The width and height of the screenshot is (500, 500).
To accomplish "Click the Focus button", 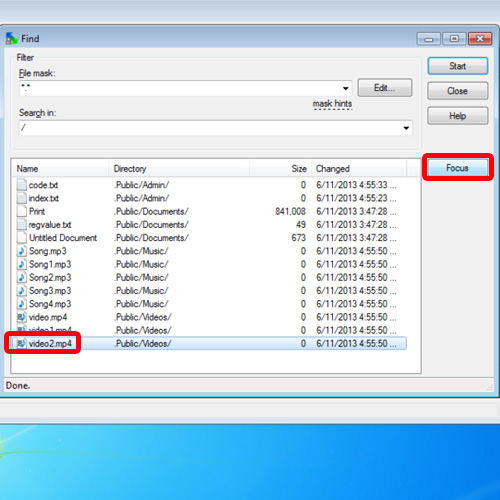I will click(x=457, y=168).
